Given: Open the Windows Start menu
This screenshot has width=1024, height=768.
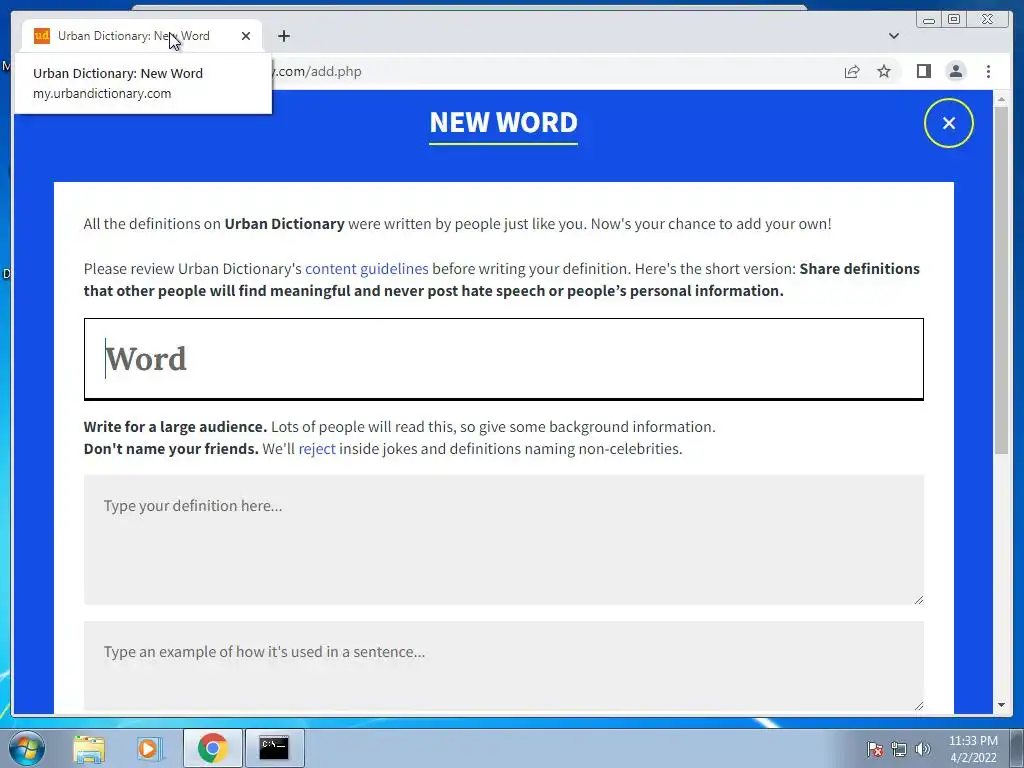Looking at the screenshot, I should pyautogui.click(x=27, y=748).
